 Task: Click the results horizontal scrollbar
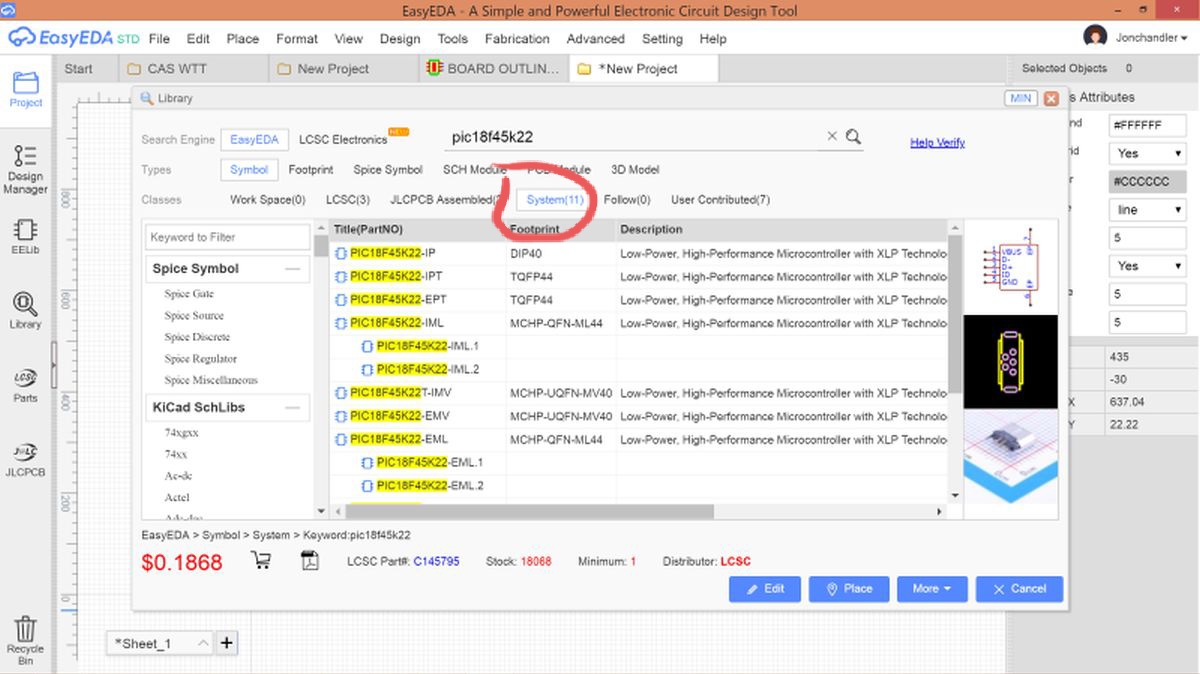pyautogui.click(x=530, y=511)
